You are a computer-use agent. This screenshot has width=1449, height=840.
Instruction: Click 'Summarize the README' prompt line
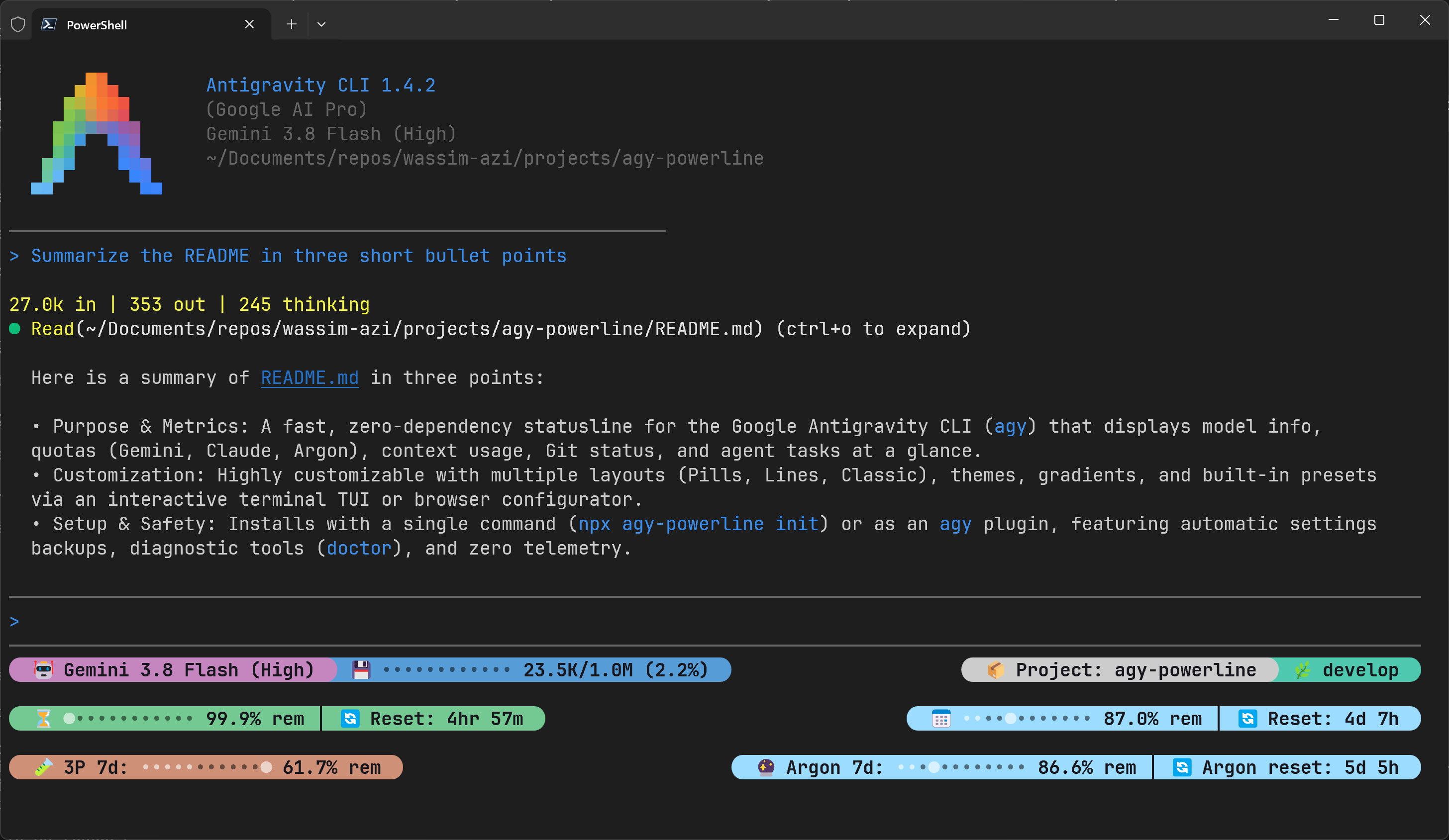pos(288,256)
